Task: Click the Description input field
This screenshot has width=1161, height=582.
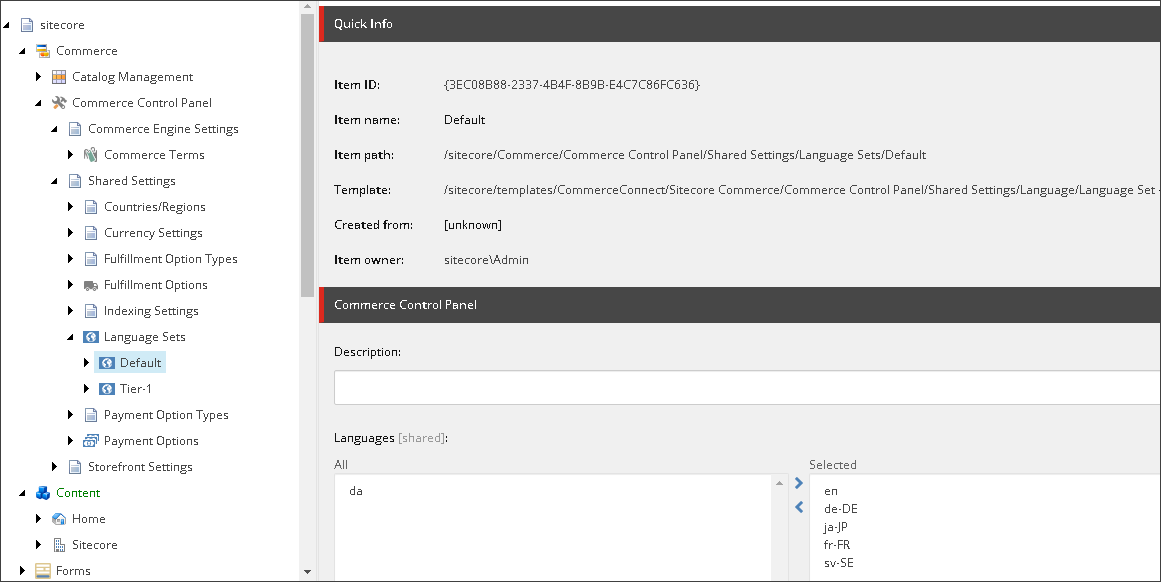Action: click(x=747, y=388)
